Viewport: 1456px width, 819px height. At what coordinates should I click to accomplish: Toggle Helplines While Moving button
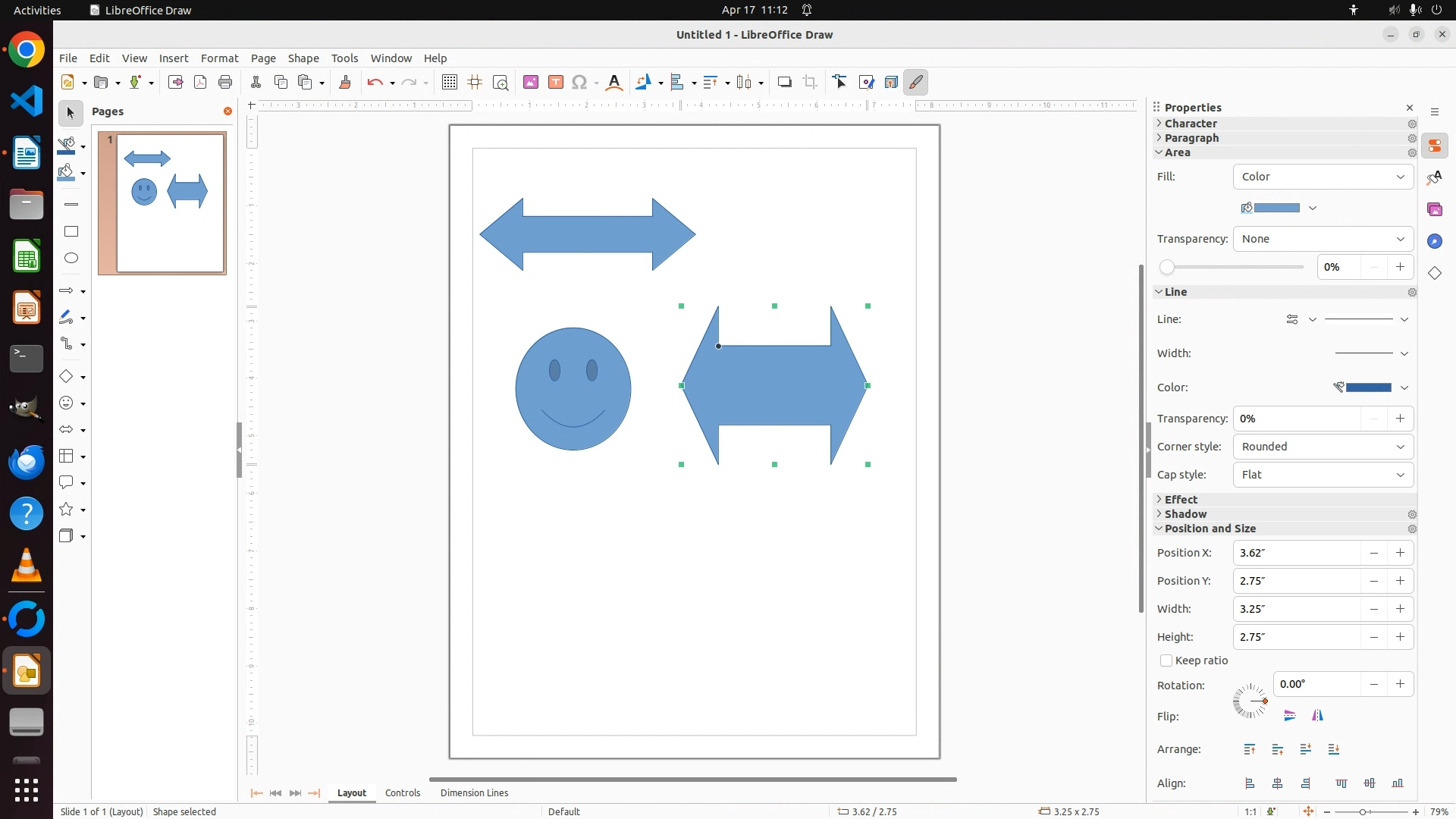[x=475, y=82]
